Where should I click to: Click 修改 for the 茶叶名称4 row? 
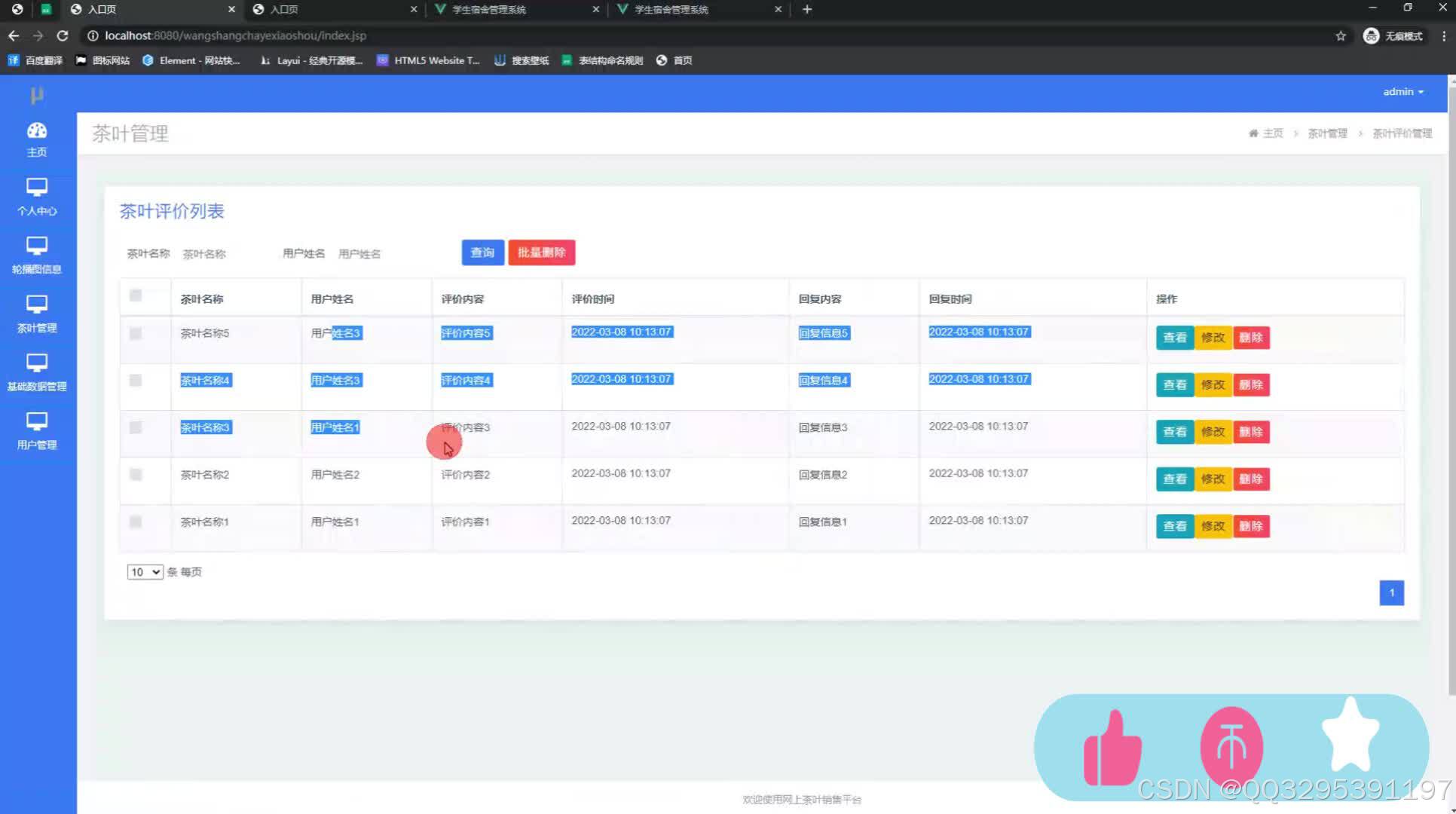[x=1213, y=385]
